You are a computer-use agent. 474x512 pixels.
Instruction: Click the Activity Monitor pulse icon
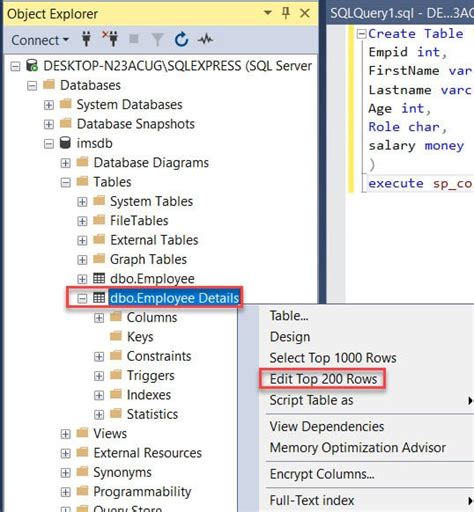tap(205, 40)
